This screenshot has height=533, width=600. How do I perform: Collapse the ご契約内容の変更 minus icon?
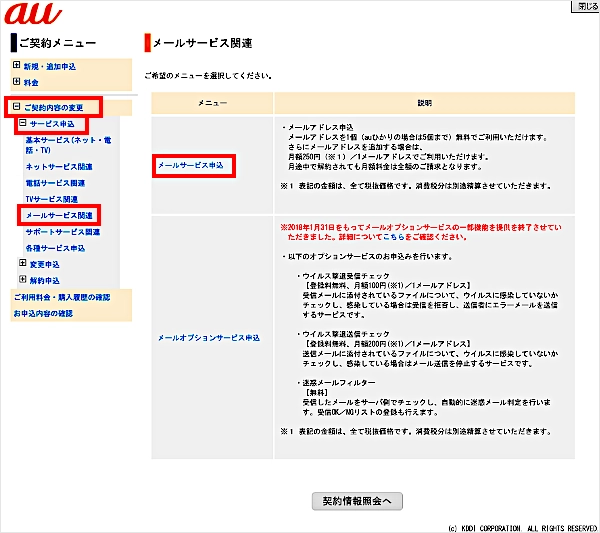[x=16, y=107]
